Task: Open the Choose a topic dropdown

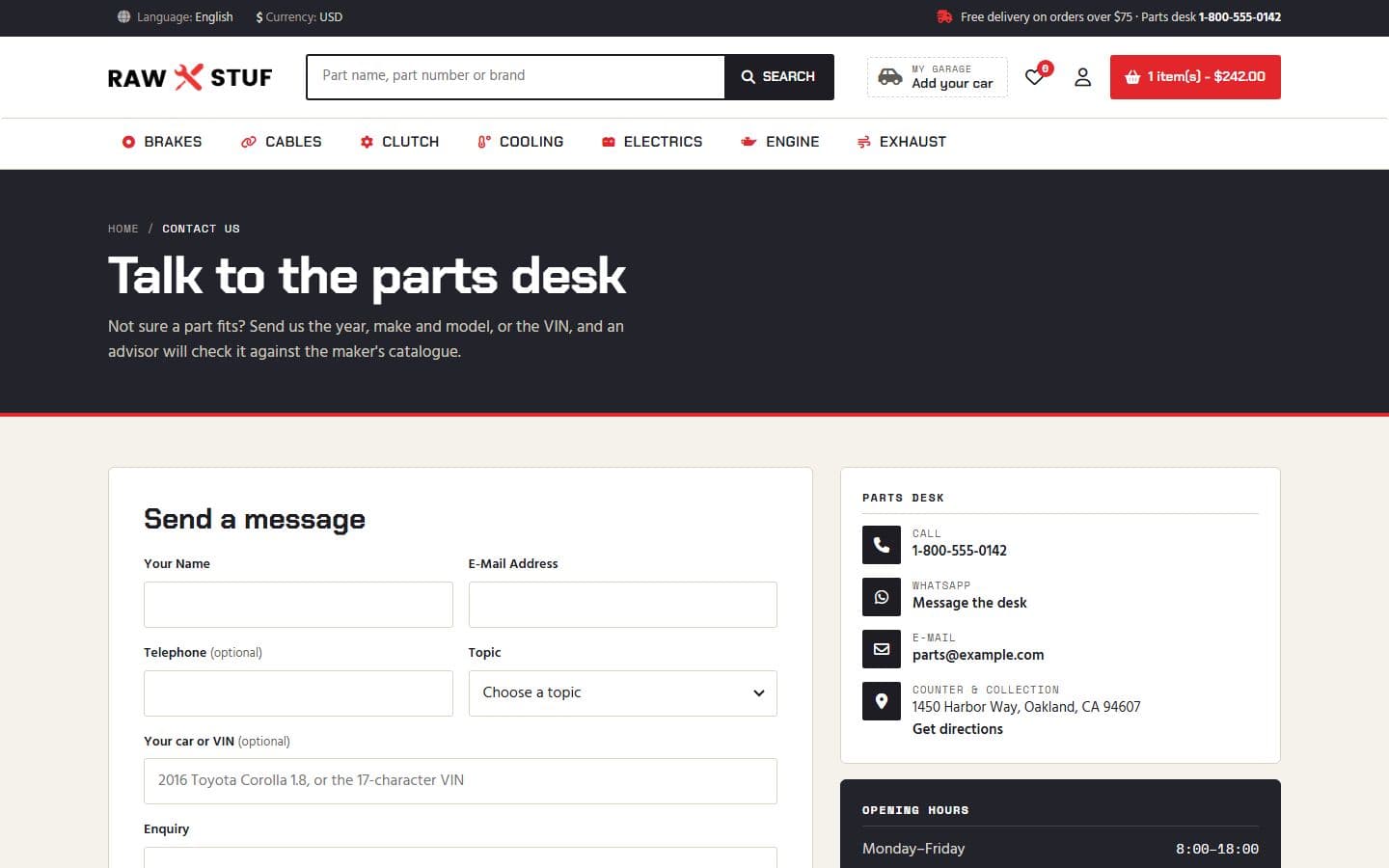Action: [623, 693]
